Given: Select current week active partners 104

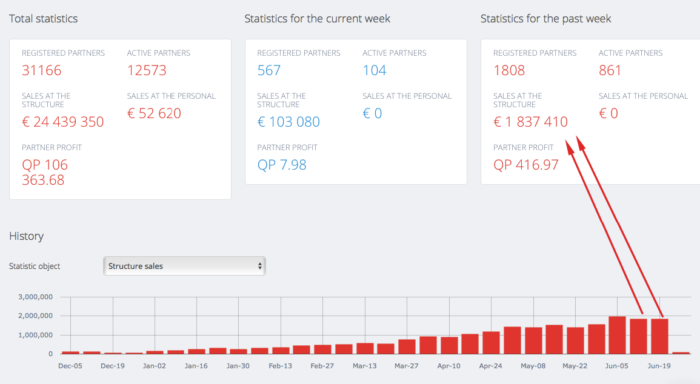Looking at the screenshot, I should [374, 71].
